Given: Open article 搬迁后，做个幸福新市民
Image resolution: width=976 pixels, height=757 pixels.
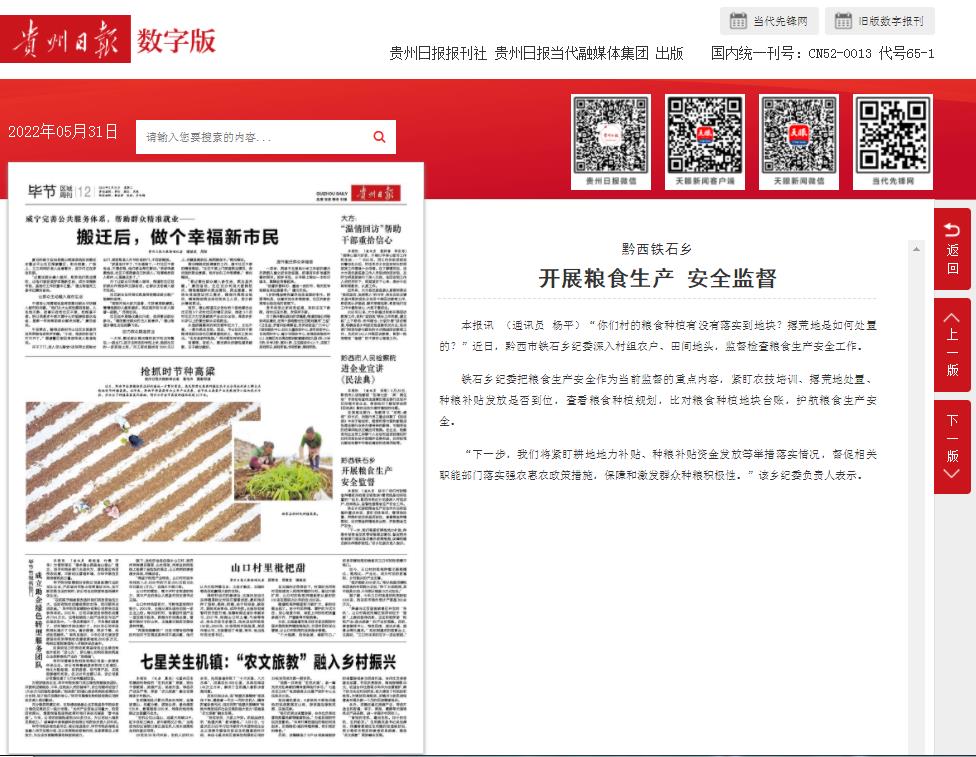Looking at the screenshot, I should point(177,237).
